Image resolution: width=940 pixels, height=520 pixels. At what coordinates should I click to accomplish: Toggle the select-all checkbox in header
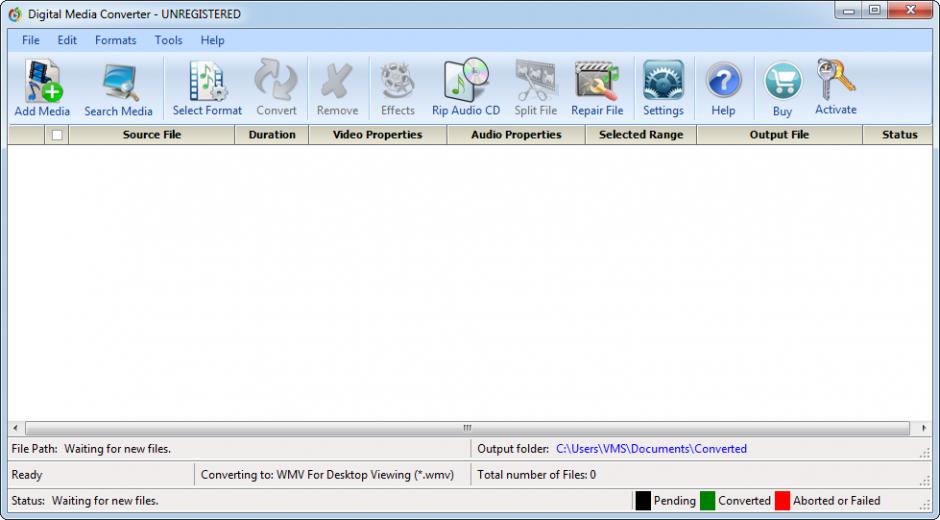coord(57,135)
